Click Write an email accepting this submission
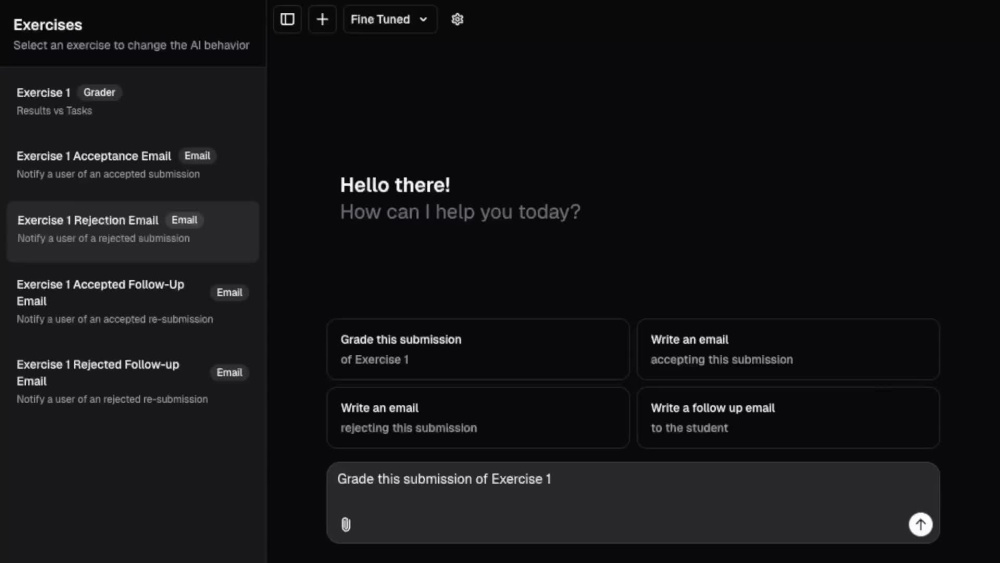 point(788,349)
